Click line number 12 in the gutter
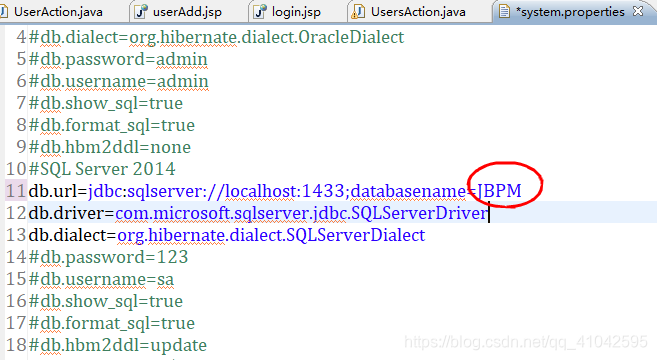The height and width of the screenshot is (360, 657). click(16, 213)
